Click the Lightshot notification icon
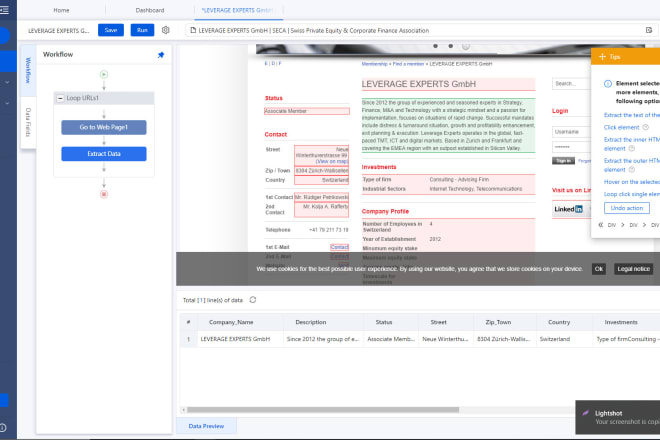Image resolution: width=660 pixels, height=440 pixels. pos(585,413)
